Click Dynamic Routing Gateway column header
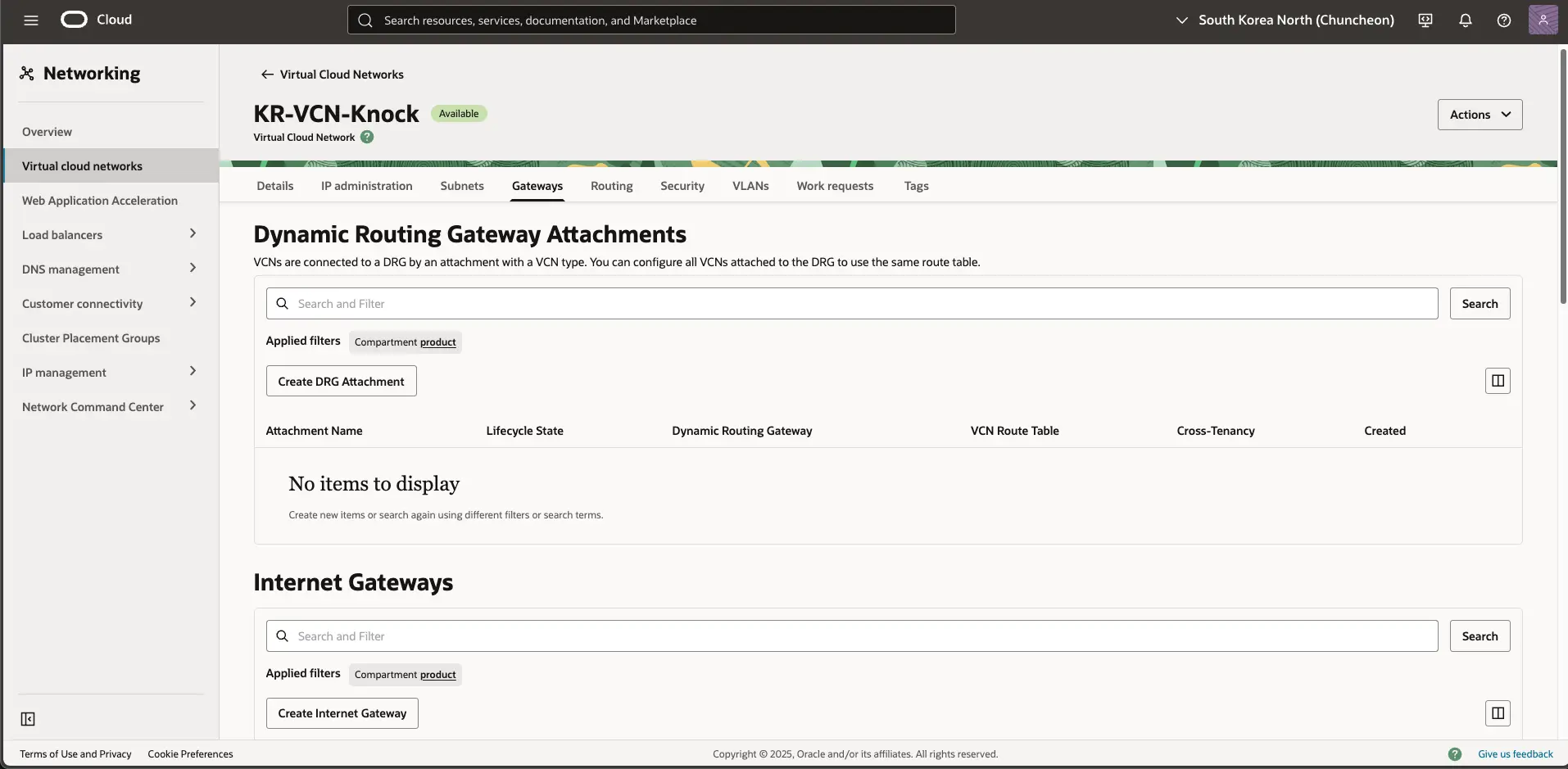The image size is (1568, 769). point(742,431)
